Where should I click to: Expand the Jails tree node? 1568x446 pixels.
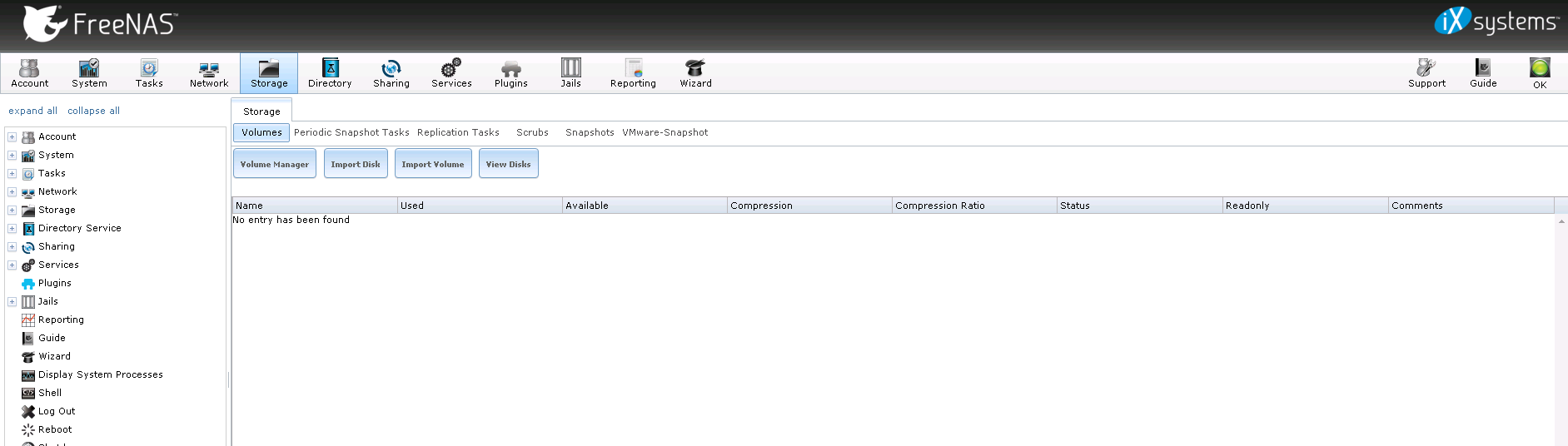click(x=12, y=301)
